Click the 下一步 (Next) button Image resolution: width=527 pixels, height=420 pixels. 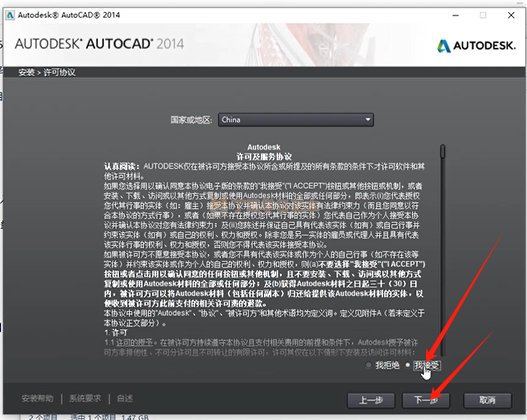pyautogui.click(x=426, y=400)
